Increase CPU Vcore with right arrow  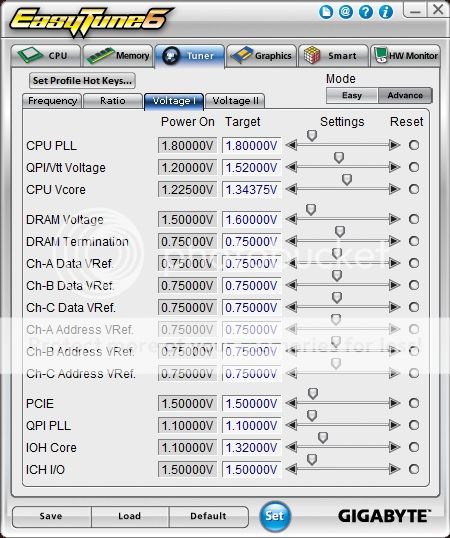tap(394, 189)
